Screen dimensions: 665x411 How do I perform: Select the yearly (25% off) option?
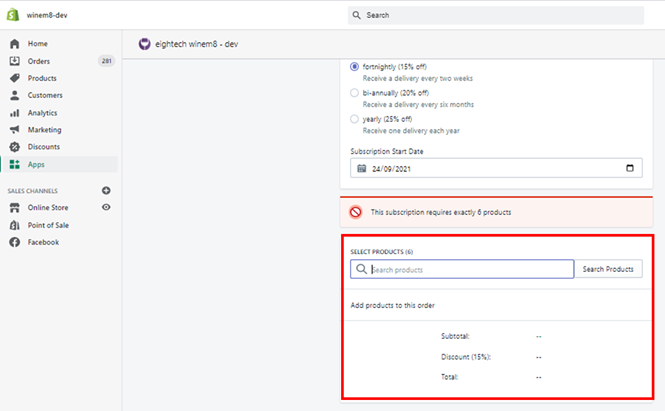[354, 119]
